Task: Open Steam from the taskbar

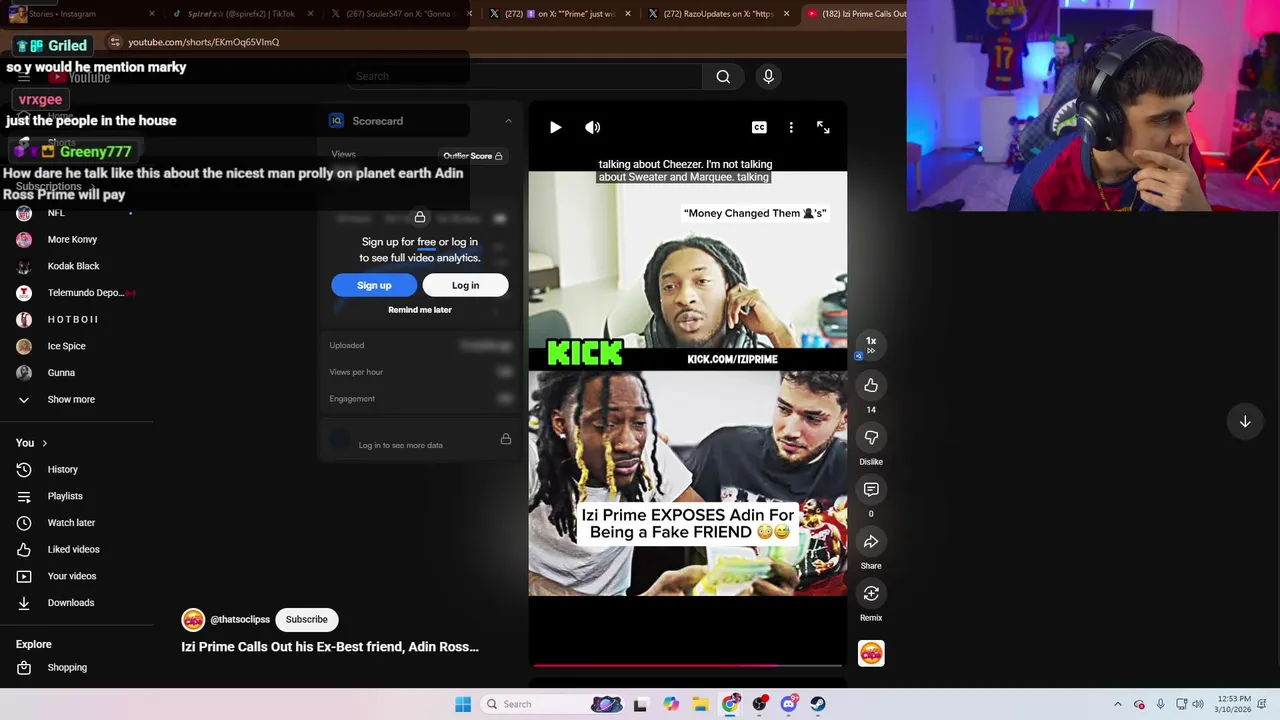Action: (818, 704)
